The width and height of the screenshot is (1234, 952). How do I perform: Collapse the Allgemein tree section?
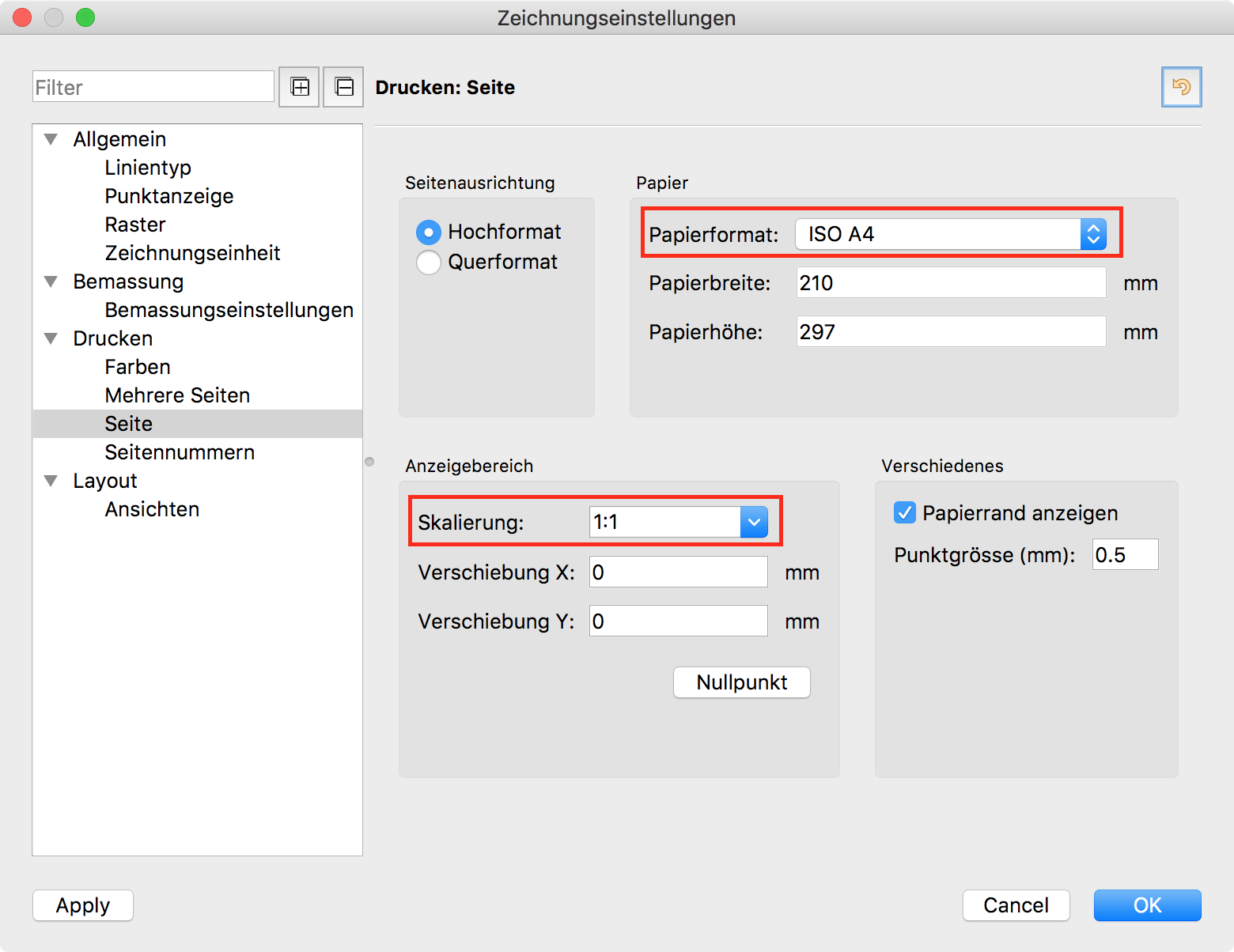click(x=51, y=140)
